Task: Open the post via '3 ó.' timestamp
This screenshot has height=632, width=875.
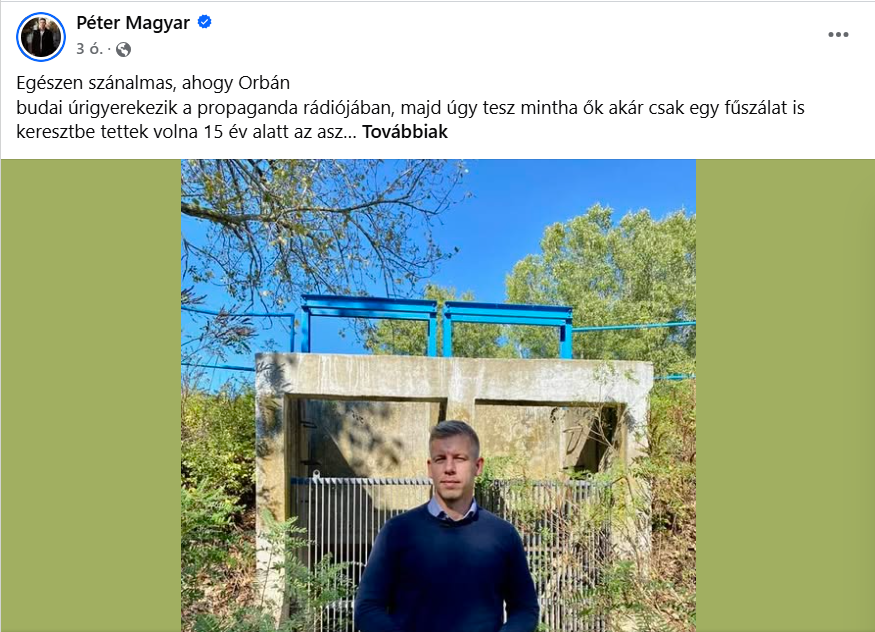Action: [89, 49]
